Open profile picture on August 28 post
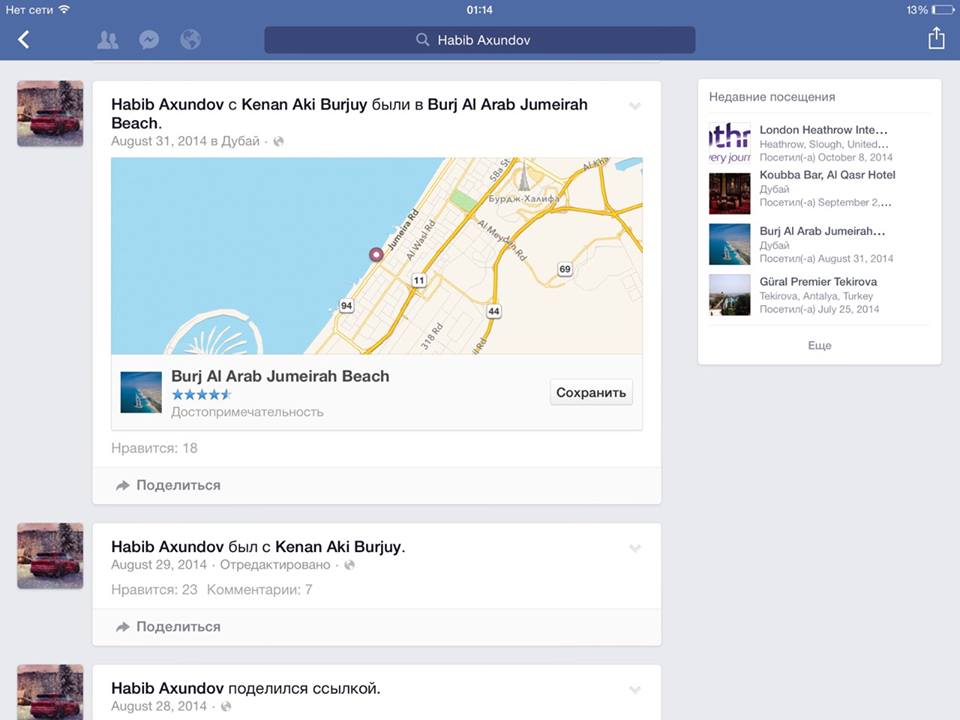Image resolution: width=960 pixels, height=720 pixels. pyautogui.click(x=50, y=692)
